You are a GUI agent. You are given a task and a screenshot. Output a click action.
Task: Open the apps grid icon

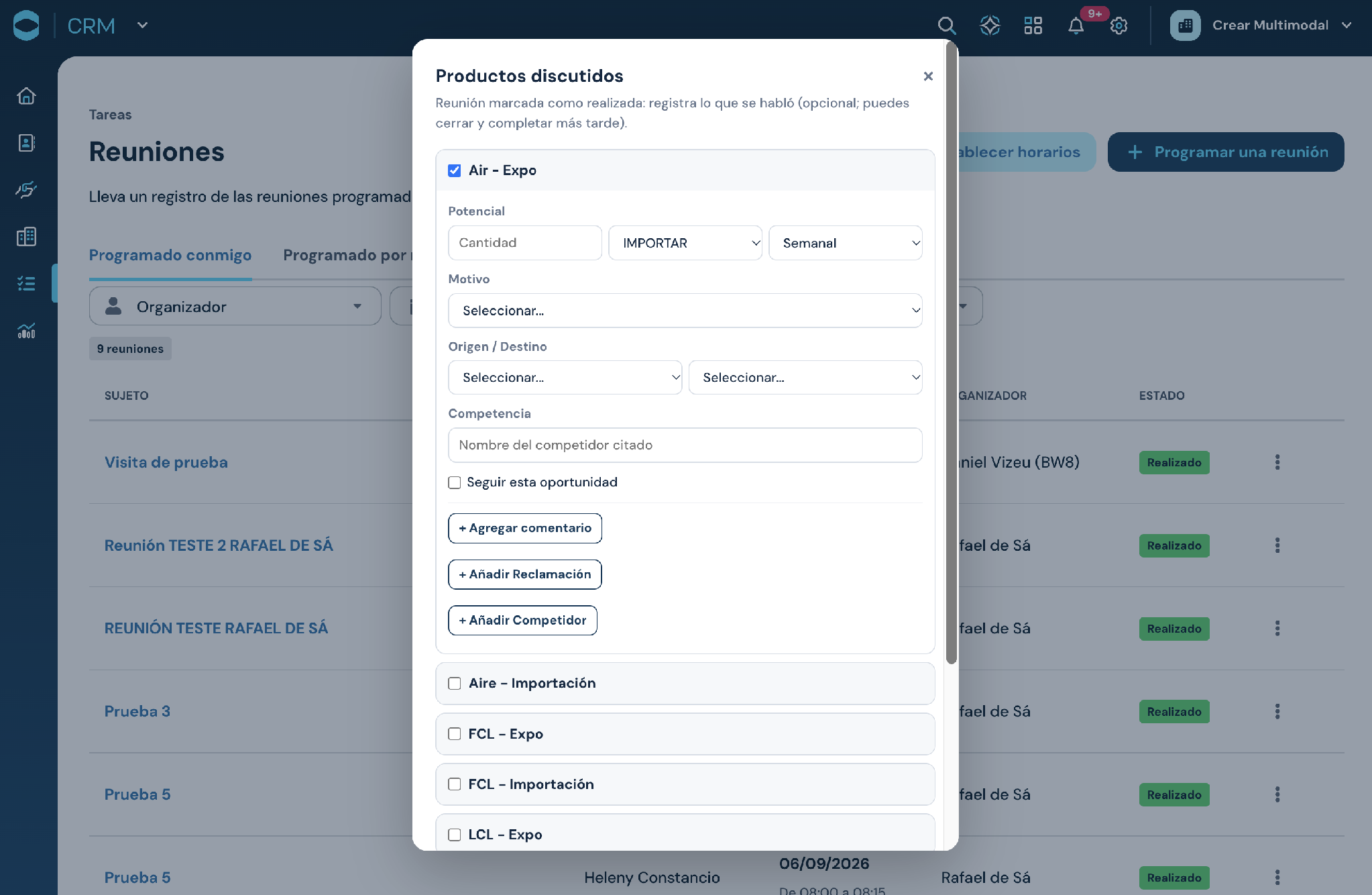(1033, 25)
